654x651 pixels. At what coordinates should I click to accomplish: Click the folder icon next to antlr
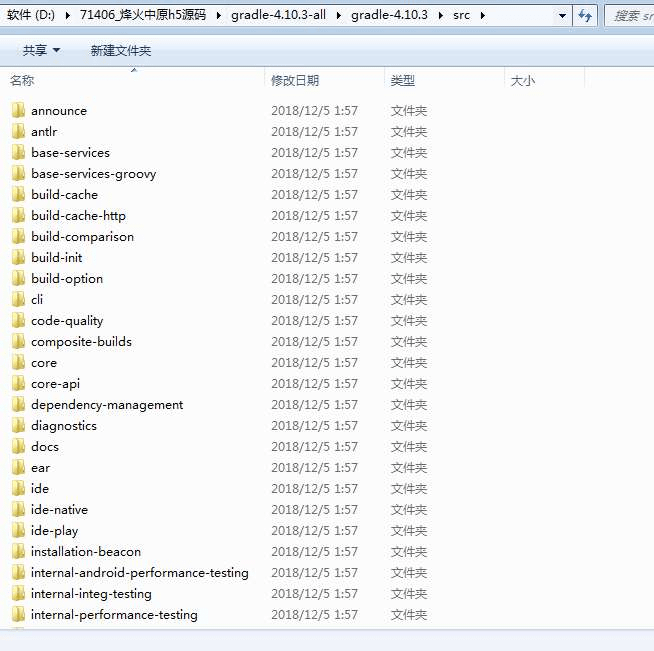click(18, 131)
